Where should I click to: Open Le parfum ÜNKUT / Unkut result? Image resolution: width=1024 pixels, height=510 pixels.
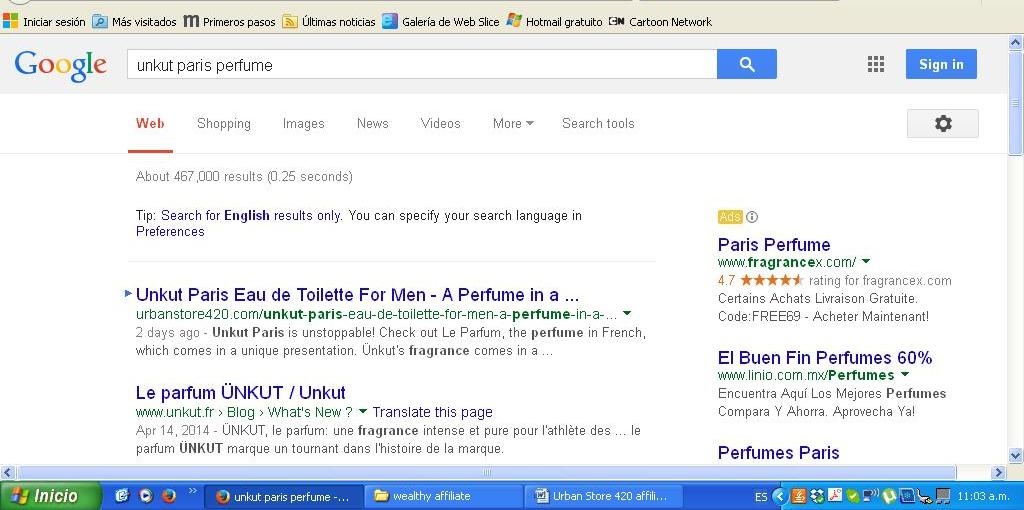(240, 392)
